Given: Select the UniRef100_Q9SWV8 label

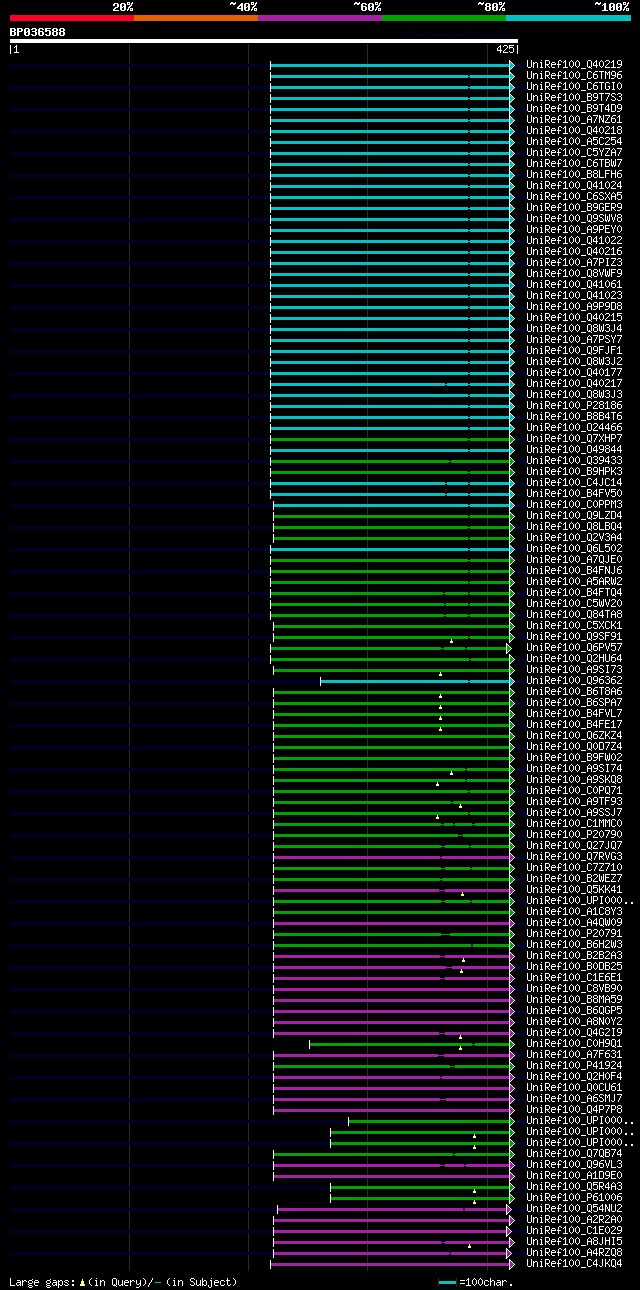Looking at the screenshot, I should coord(574,219).
